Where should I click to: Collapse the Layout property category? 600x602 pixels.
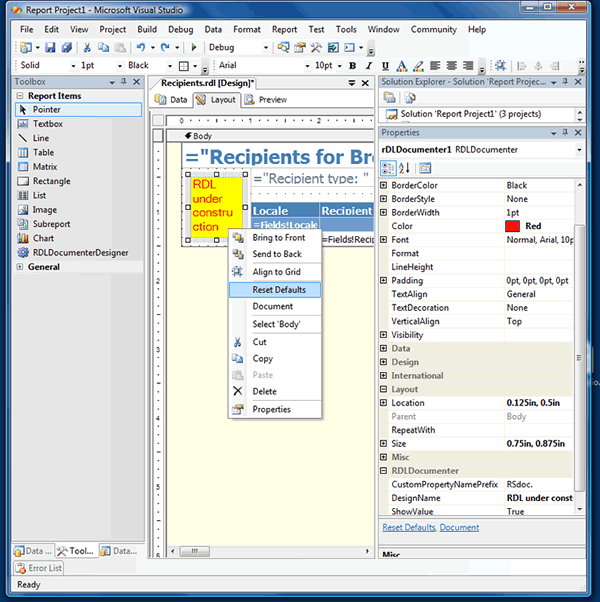point(385,389)
